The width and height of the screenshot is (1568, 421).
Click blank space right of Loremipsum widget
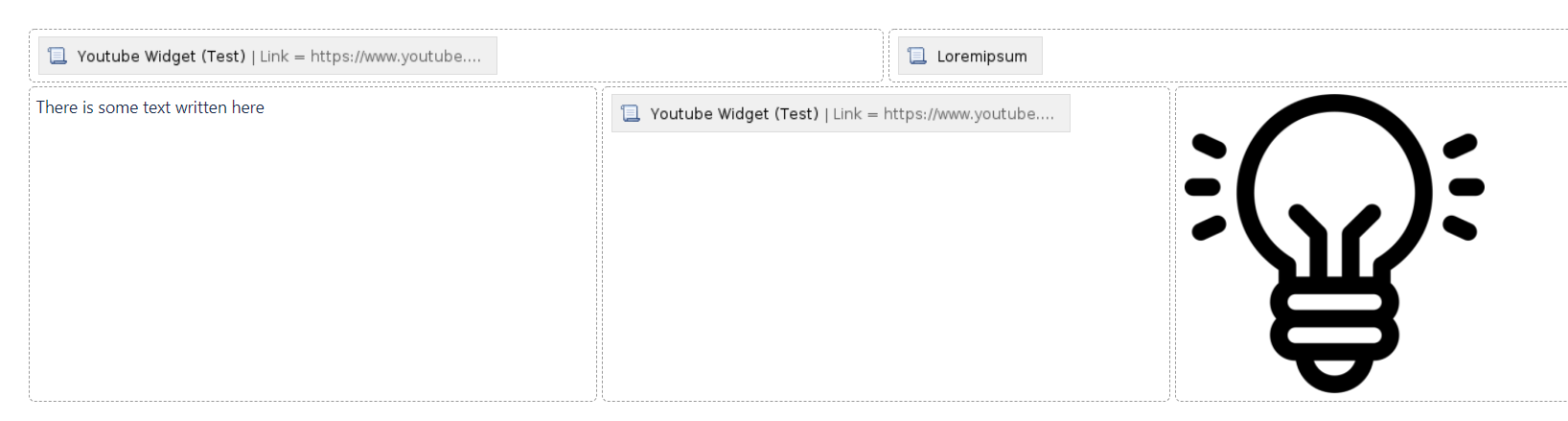point(1303,56)
